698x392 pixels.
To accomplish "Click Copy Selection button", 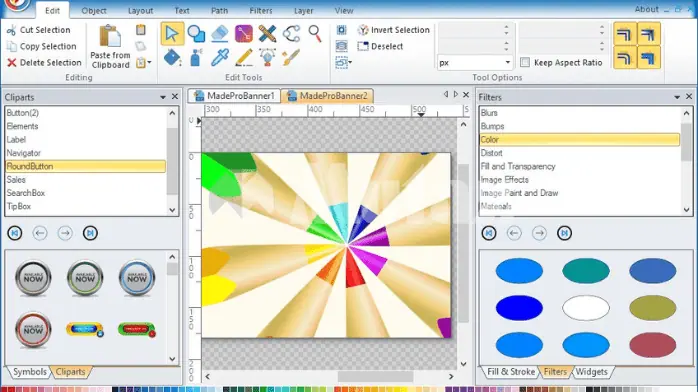I will [x=42, y=46].
